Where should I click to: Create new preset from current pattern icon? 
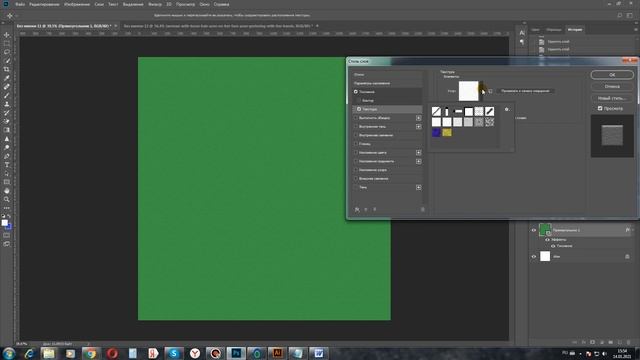[x=490, y=91]
